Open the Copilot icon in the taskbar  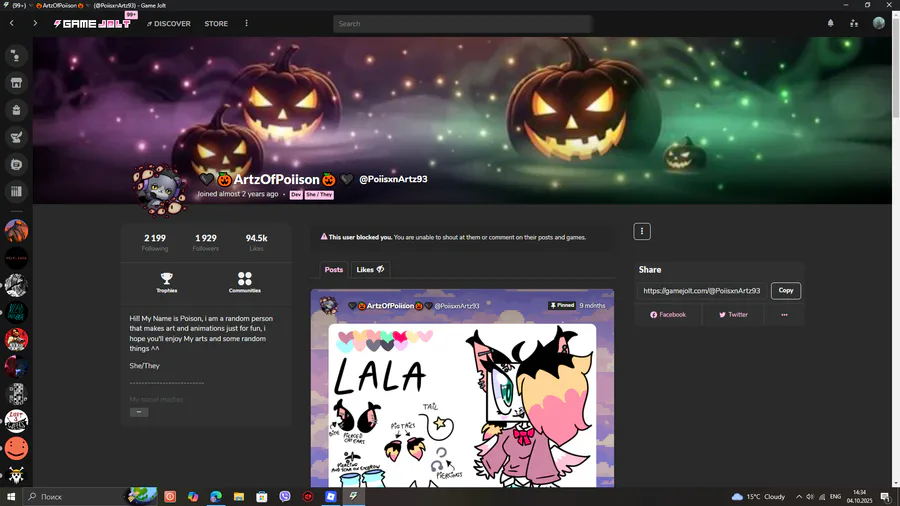click(x=193, y=496)
